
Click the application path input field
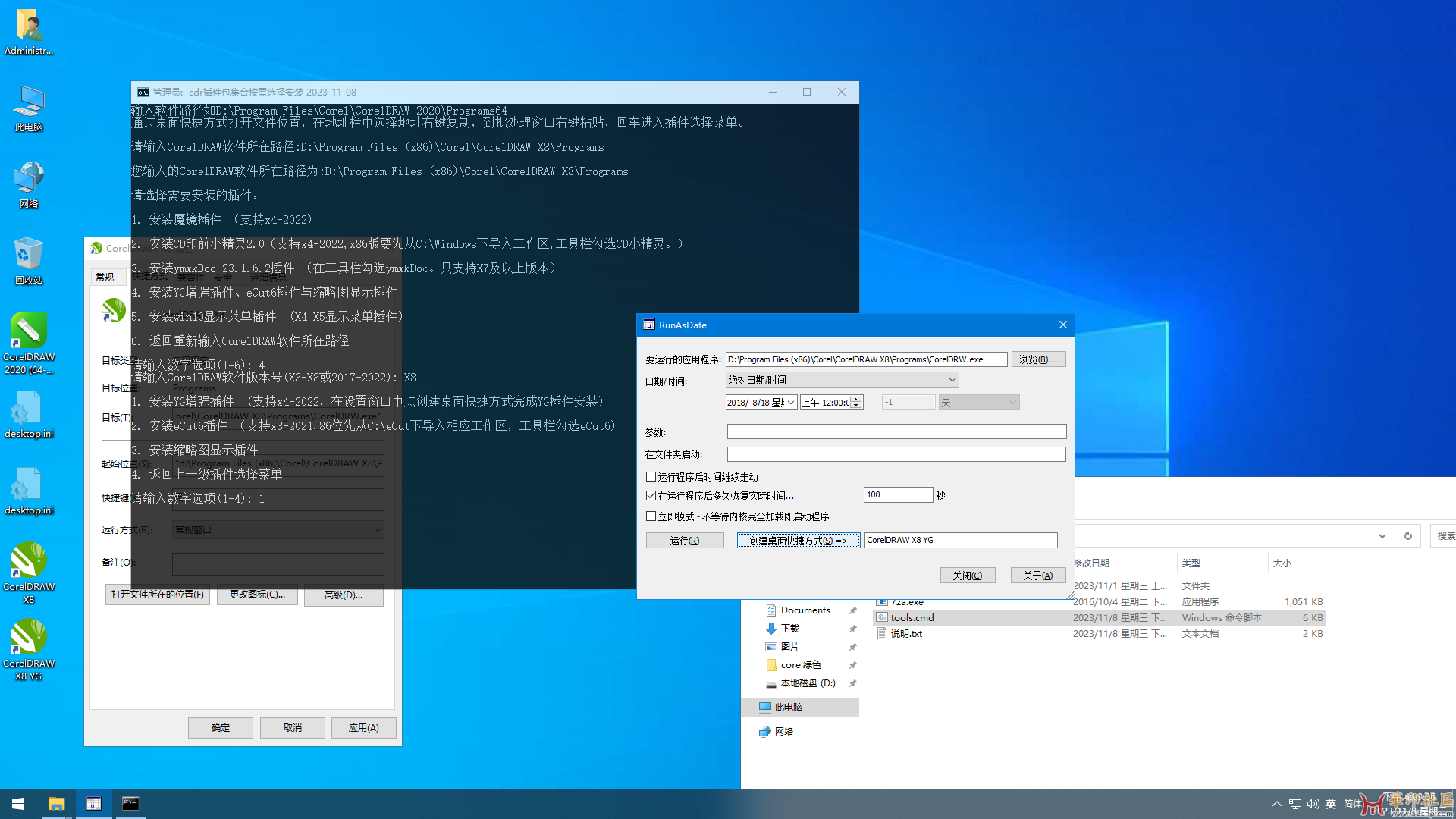click(x=867, y=359)
